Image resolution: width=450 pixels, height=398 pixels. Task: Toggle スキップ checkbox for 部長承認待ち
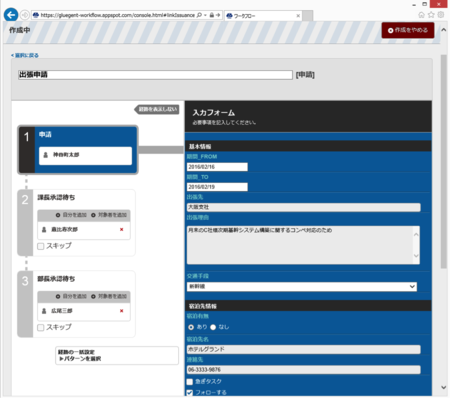[41, 328]
